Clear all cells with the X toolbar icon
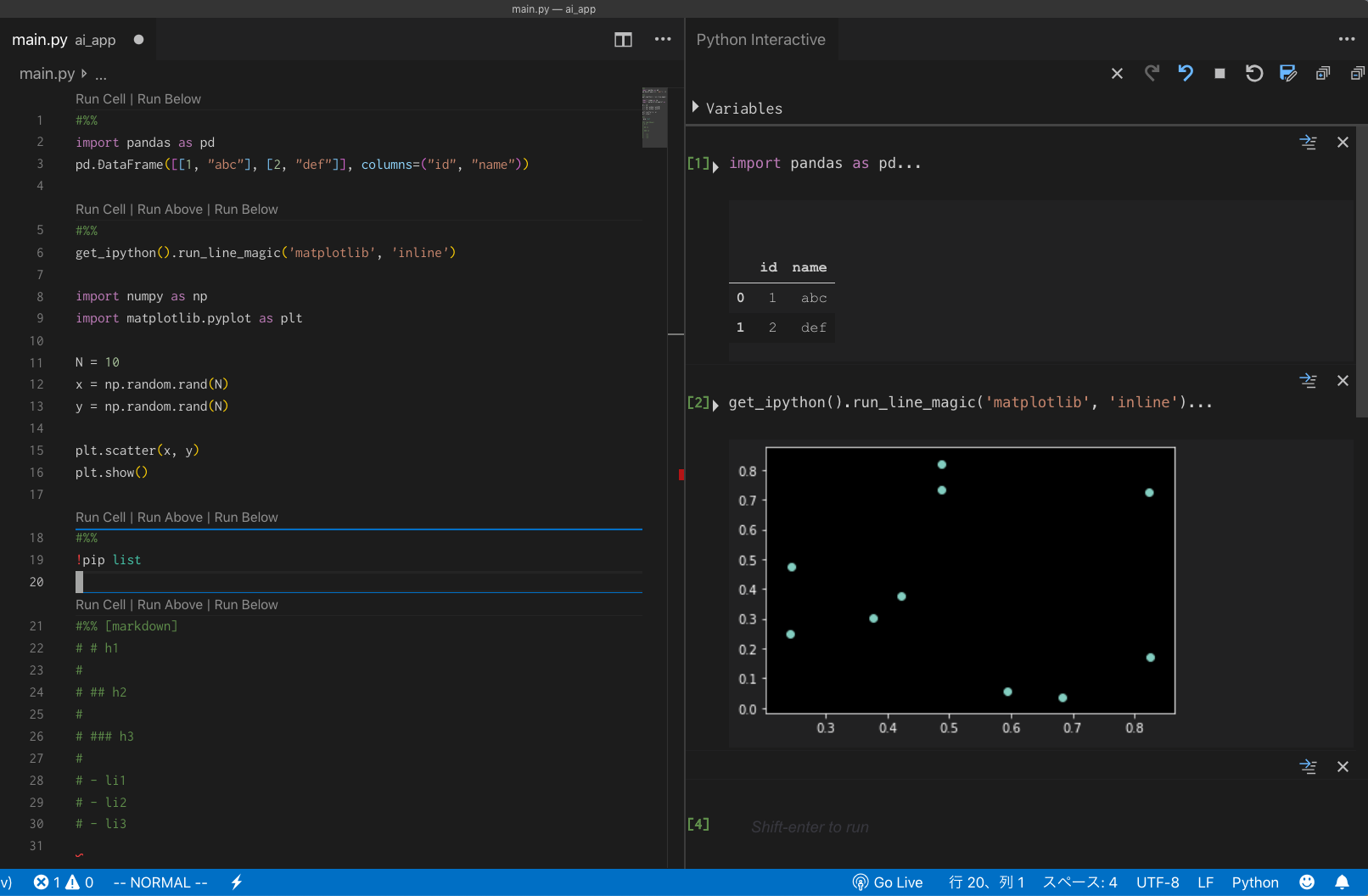 tap(1117, 74)
